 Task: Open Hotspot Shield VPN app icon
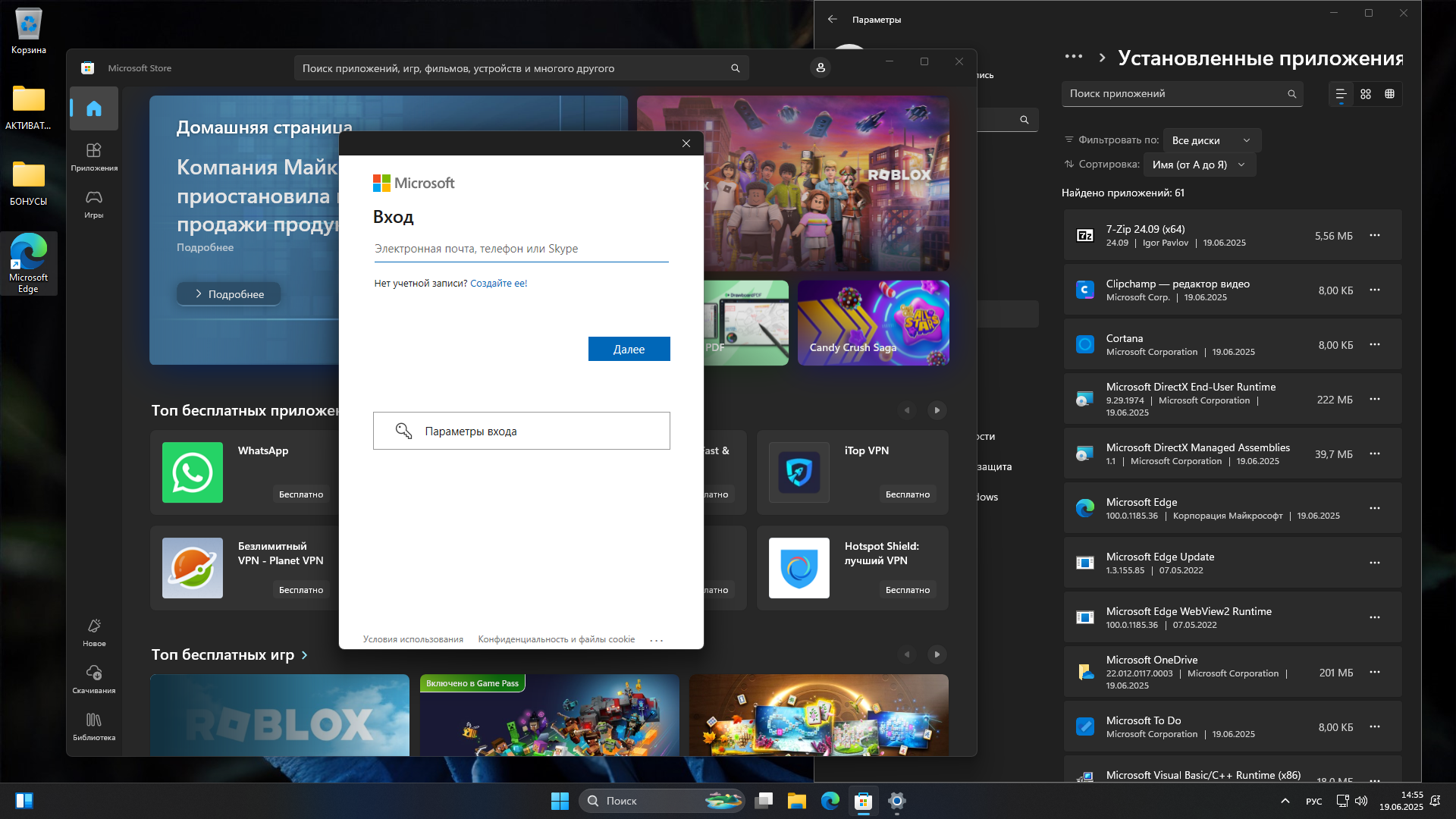pyautogui.click(x=799, y=568)
